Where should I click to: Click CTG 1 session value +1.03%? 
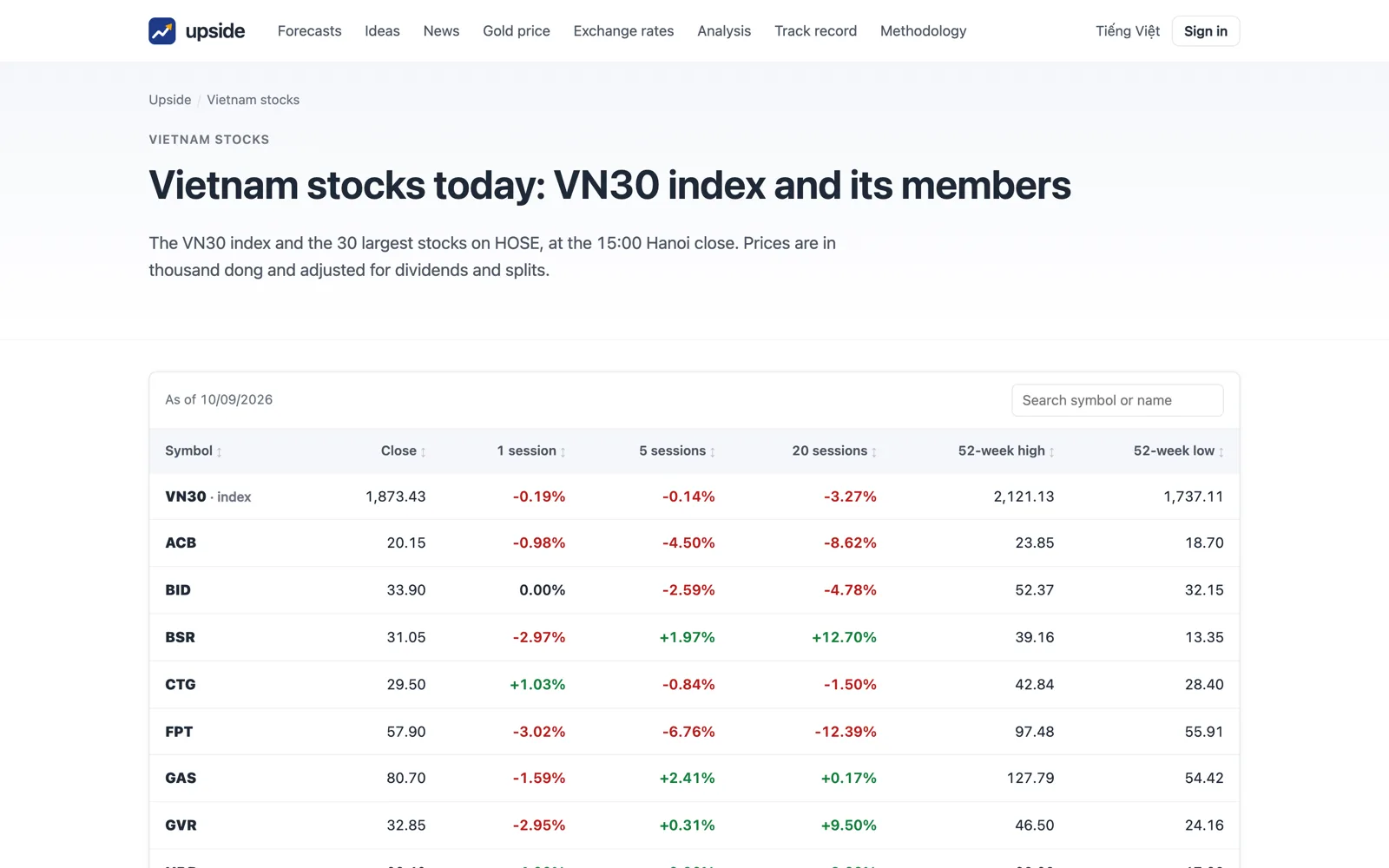tap(537, 685)
